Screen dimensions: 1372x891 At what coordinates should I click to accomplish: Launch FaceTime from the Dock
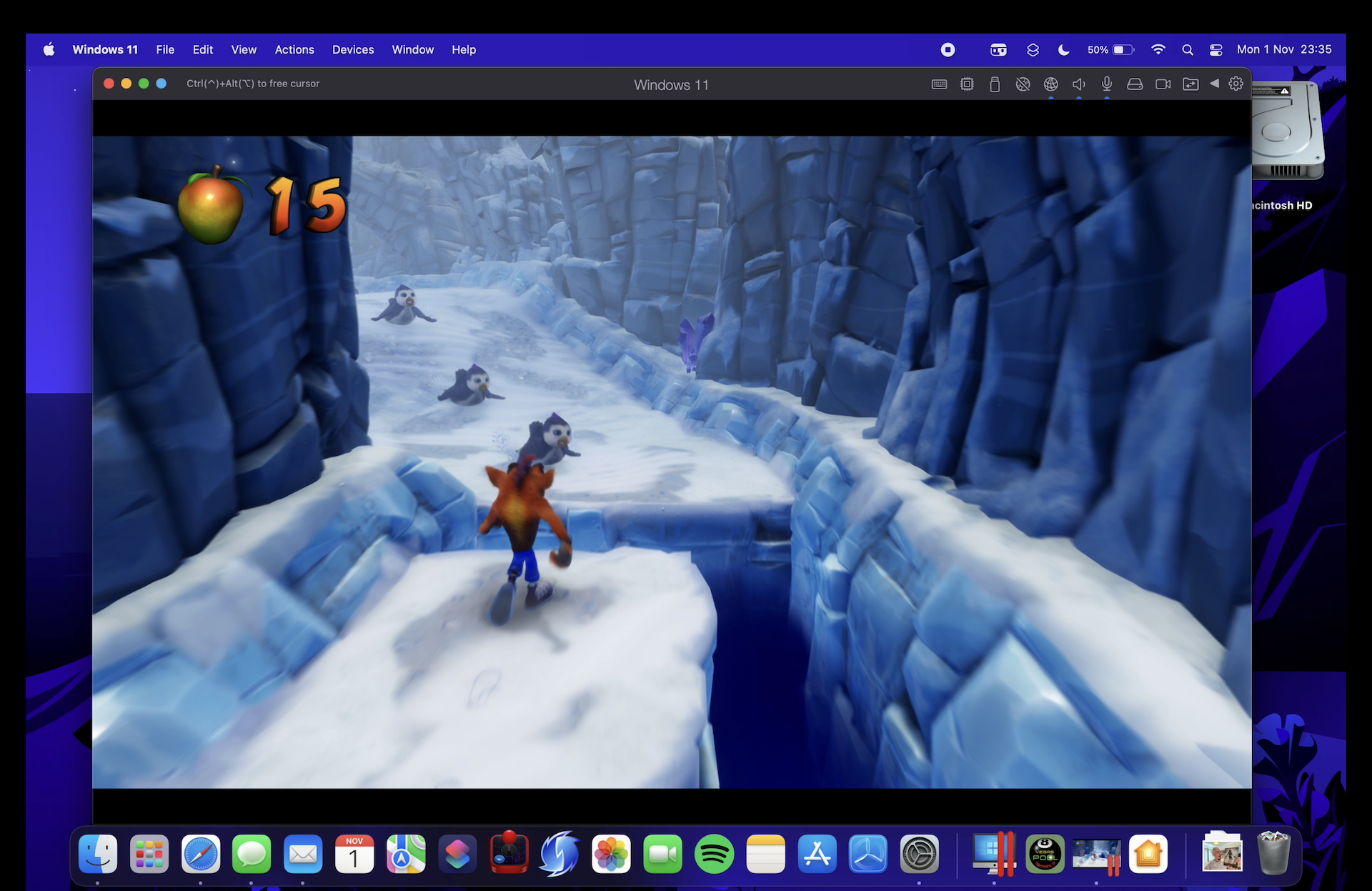point(663,853)
